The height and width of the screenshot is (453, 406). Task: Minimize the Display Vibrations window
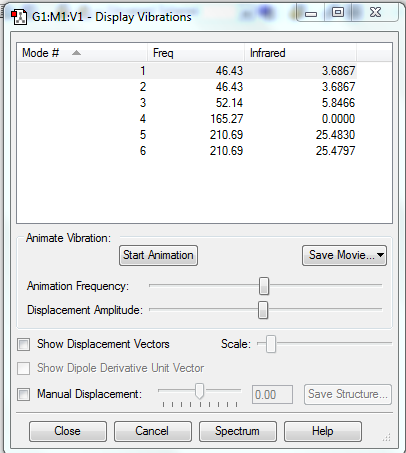coord(311,13)
